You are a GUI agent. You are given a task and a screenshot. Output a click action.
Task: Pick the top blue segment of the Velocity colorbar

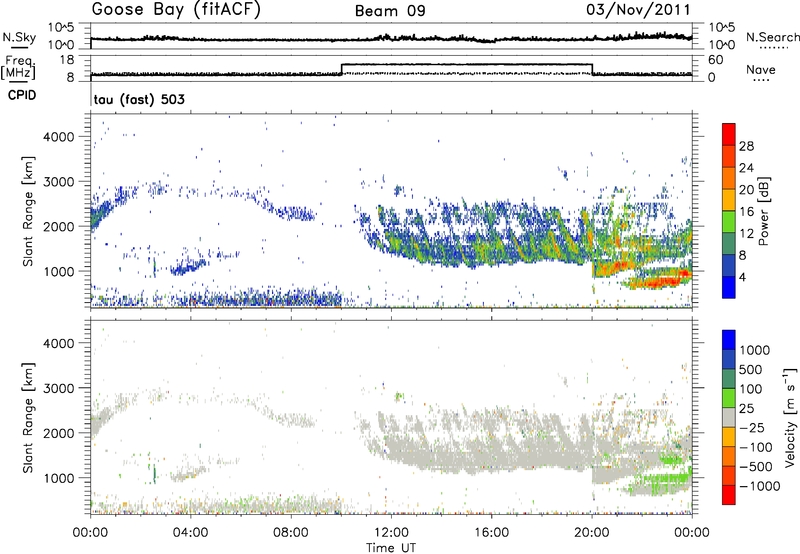click(729, 340)
